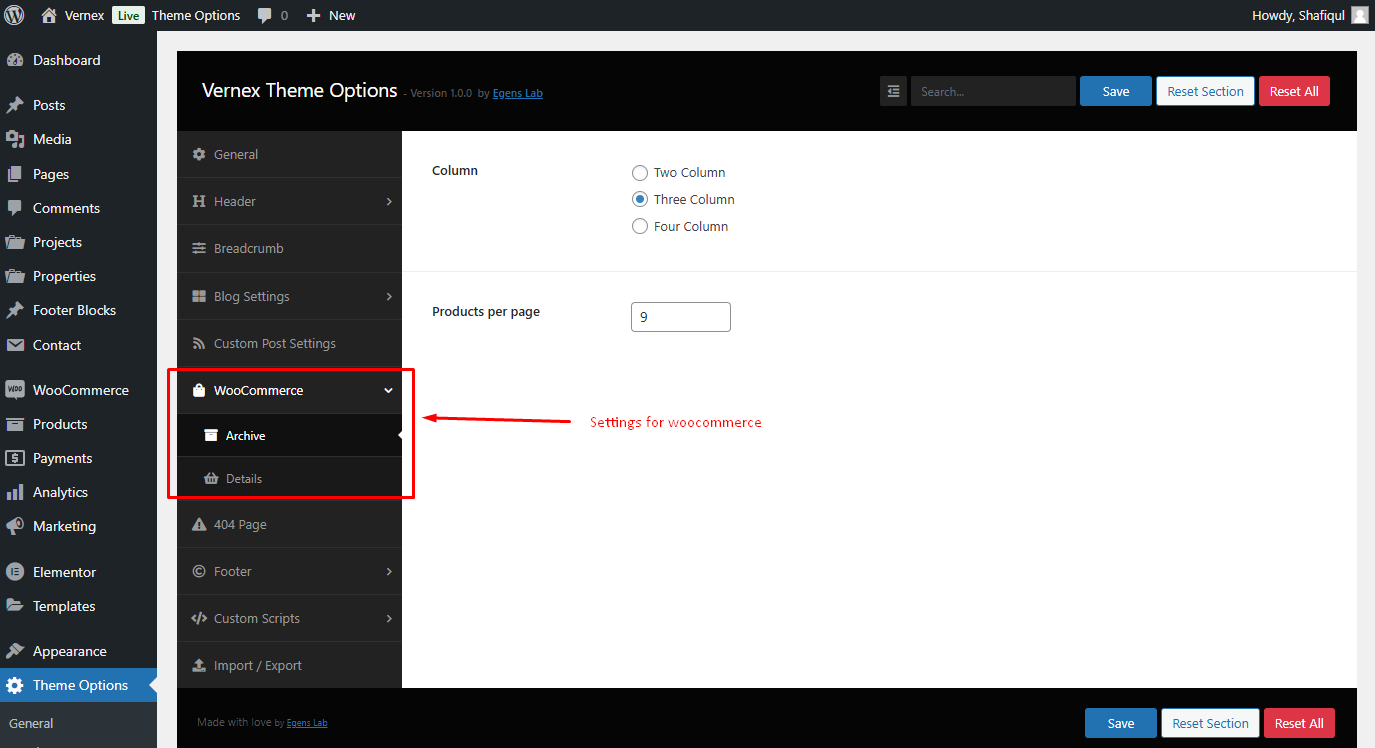
Task: Click the Products per page input
Action: (681, 316)
